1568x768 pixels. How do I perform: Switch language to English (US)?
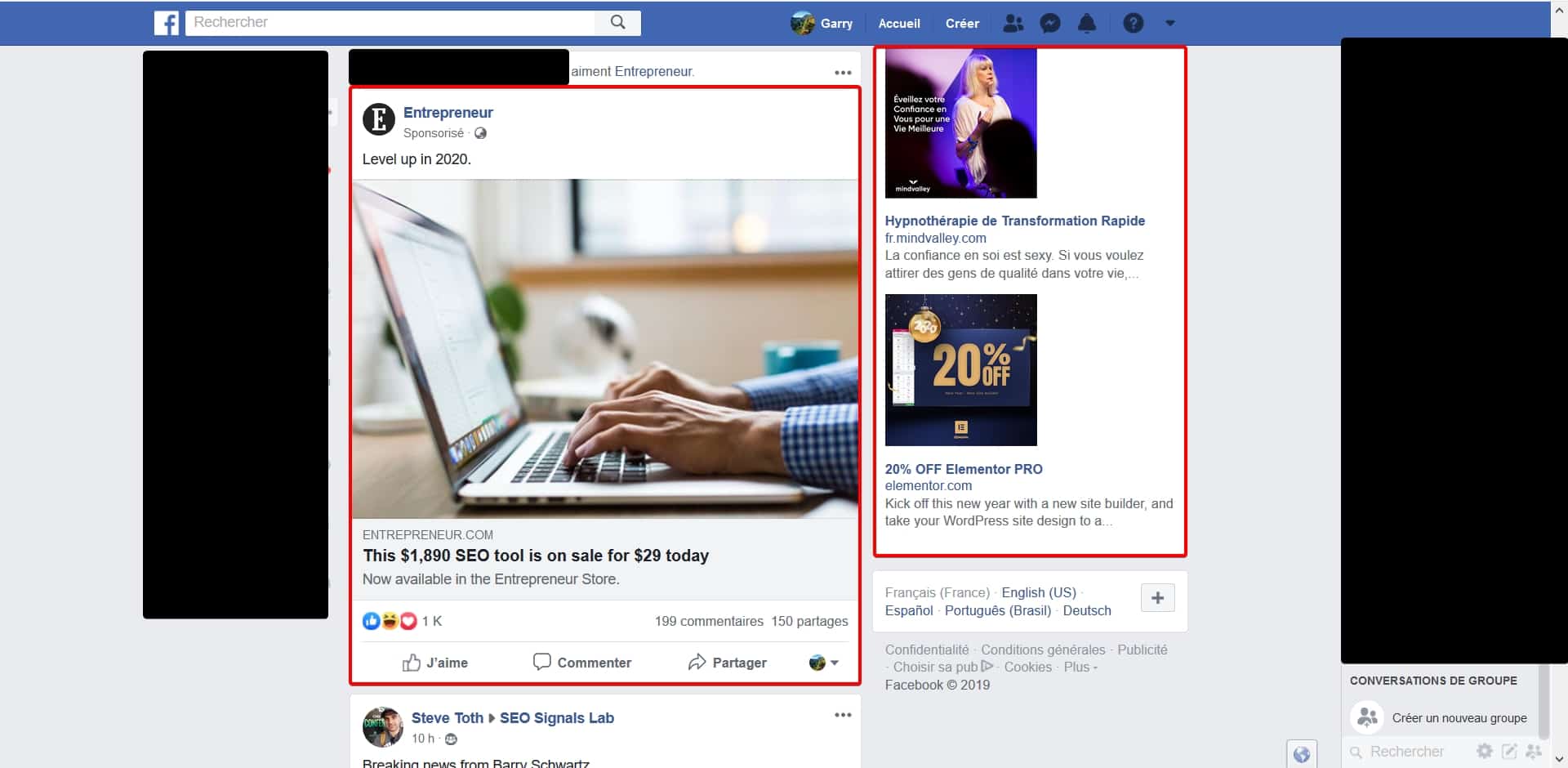click(1038, 592)
